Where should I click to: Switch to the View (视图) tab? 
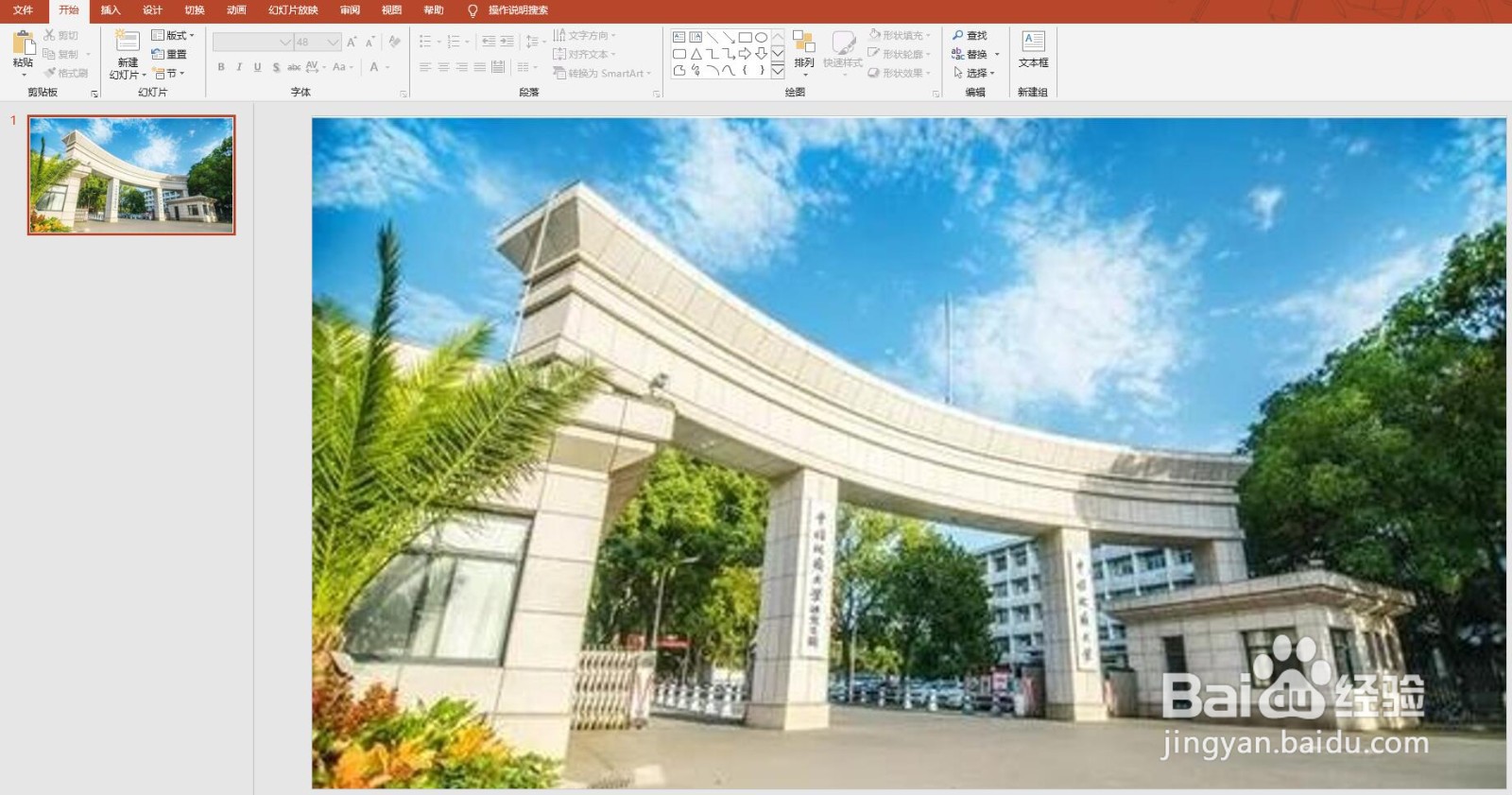pyautogui.click(x=391, y=10)
